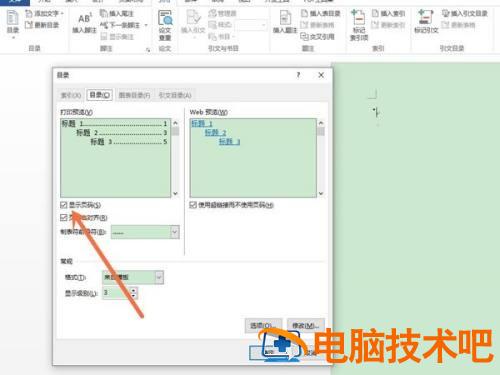
Task: Click 更新索引 in the index group
Action: tap(388, 25)
